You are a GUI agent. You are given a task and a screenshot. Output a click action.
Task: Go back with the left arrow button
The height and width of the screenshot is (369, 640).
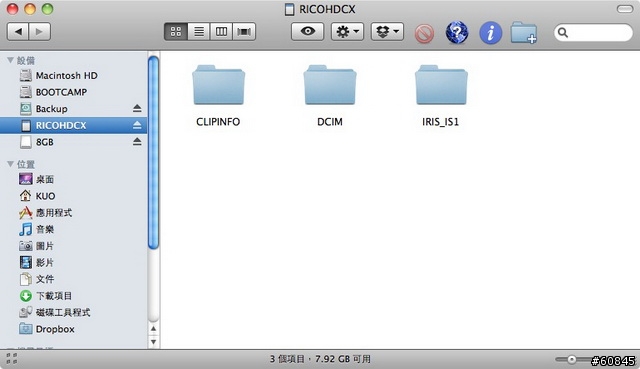(18, 31)
